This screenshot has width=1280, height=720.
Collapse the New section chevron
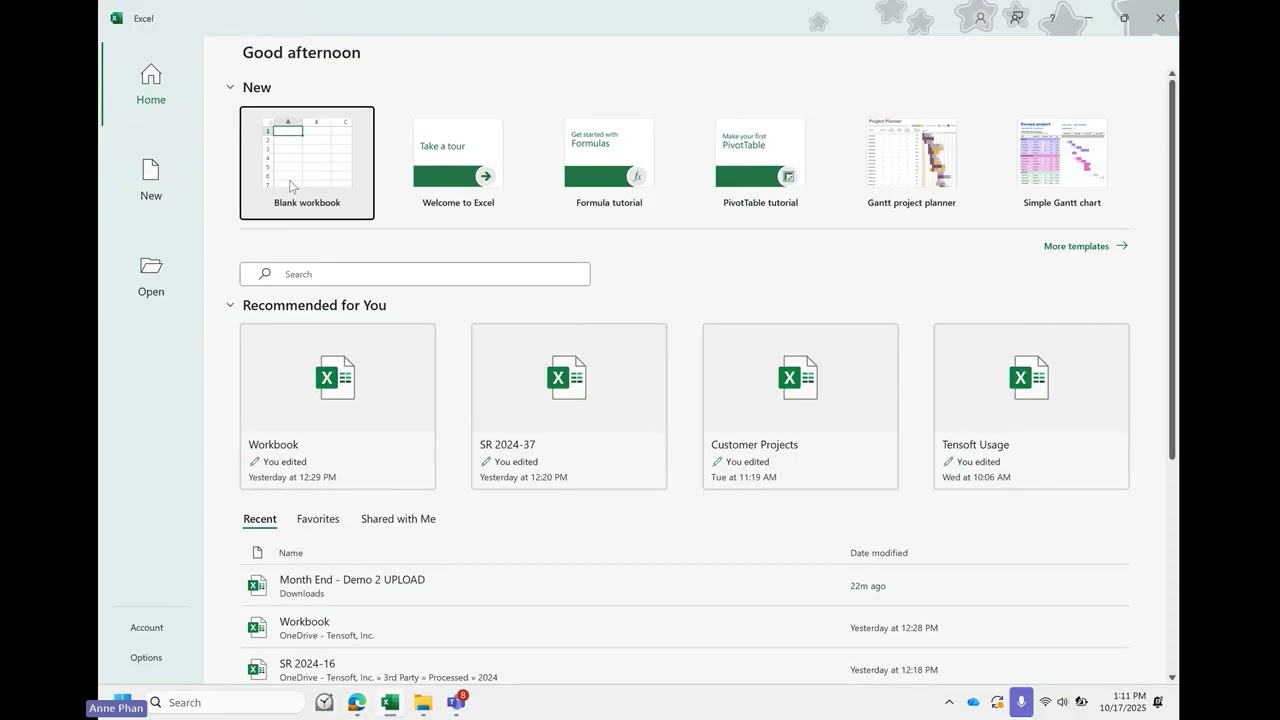230,87
